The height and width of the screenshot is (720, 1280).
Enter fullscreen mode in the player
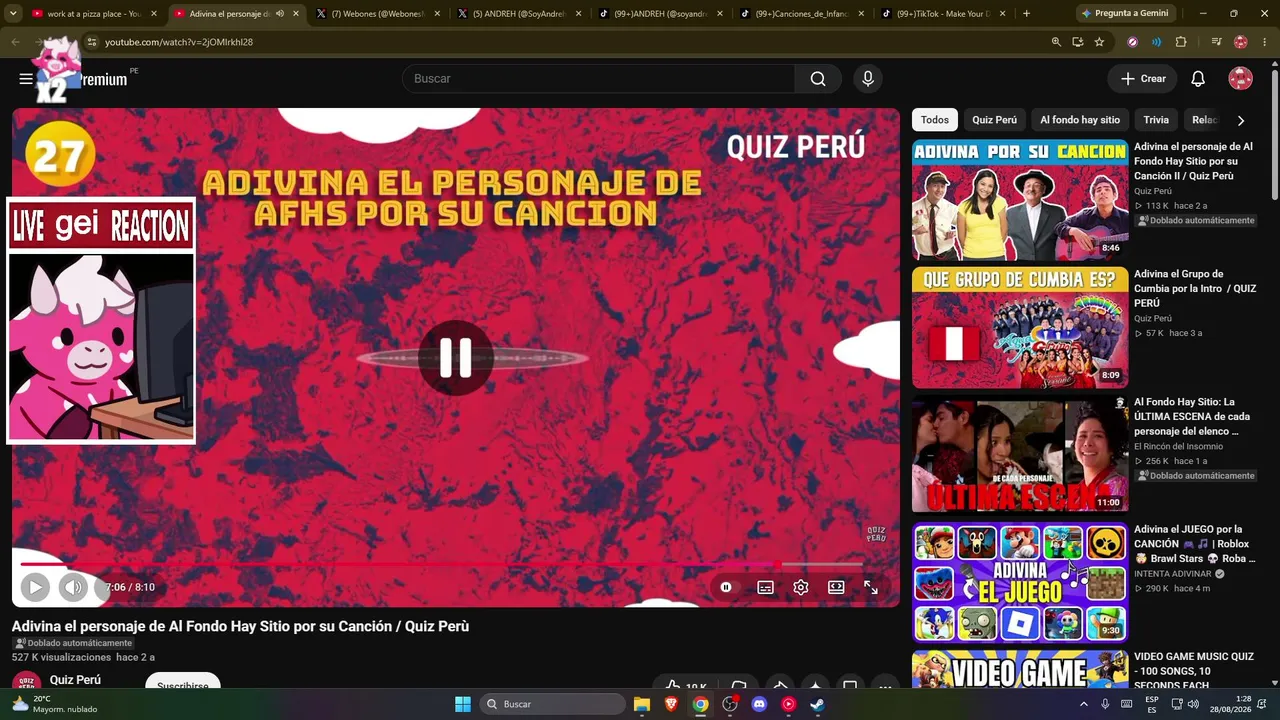point(871,587)
